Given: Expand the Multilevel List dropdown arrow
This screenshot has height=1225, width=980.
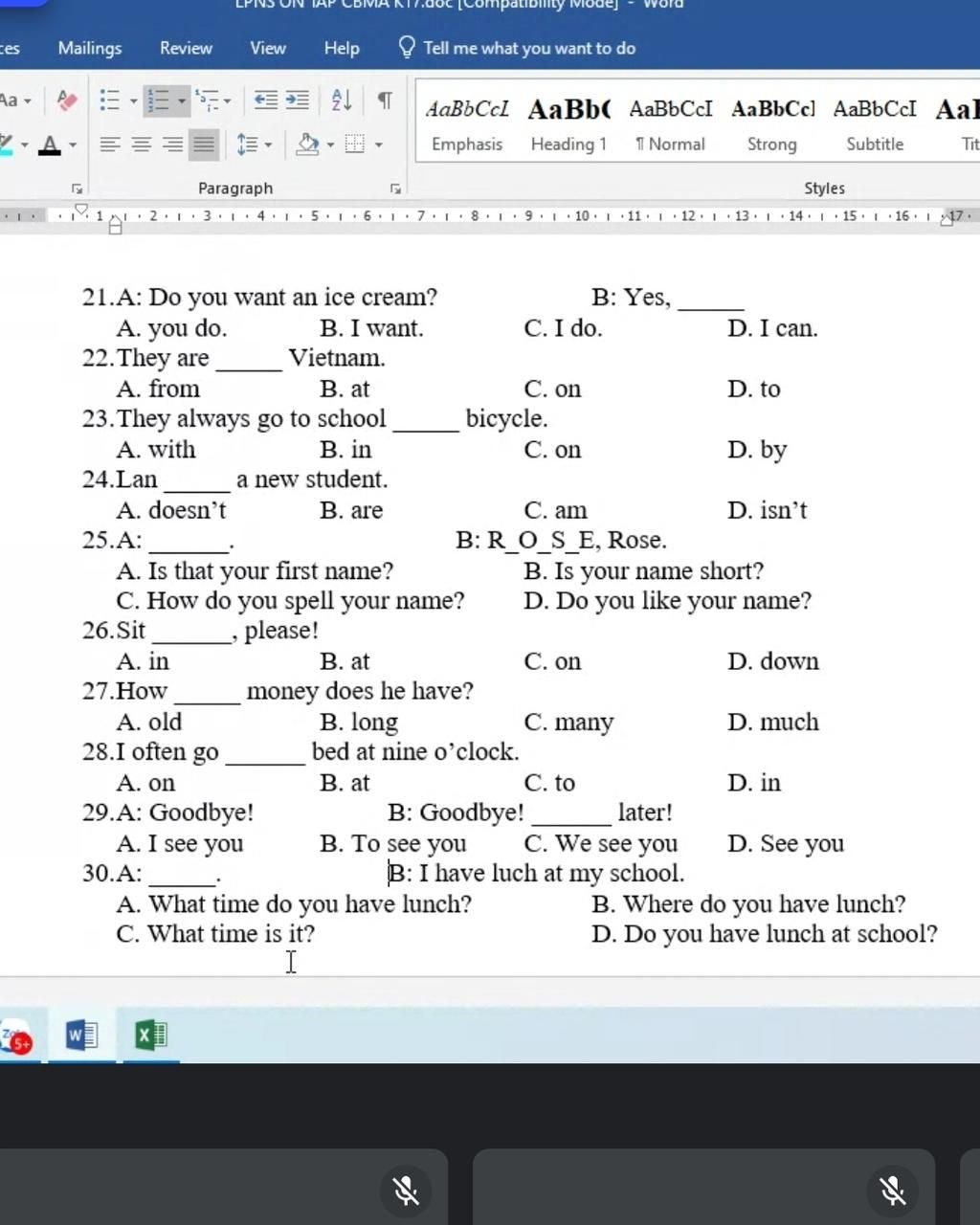Looking at the screenshot, I should (x=227, y=100).
